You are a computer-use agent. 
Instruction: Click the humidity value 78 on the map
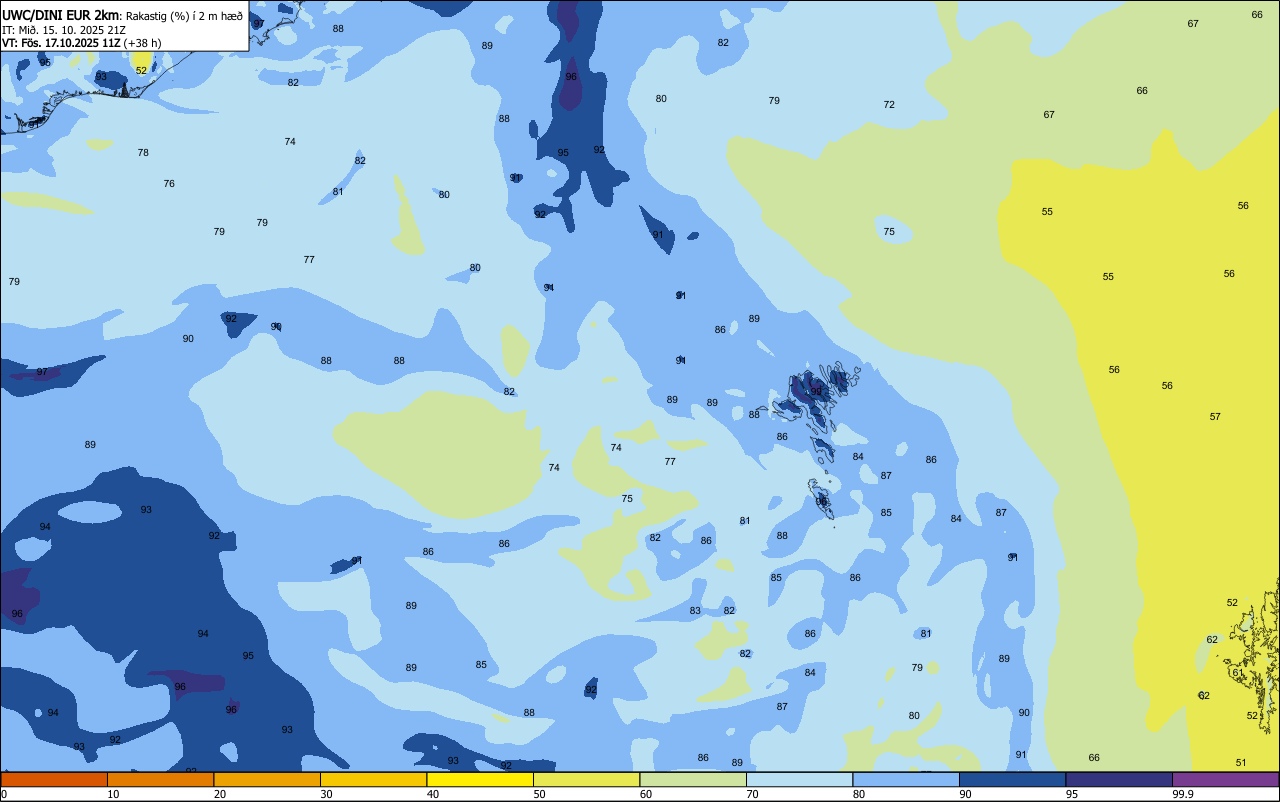[143, 152]
